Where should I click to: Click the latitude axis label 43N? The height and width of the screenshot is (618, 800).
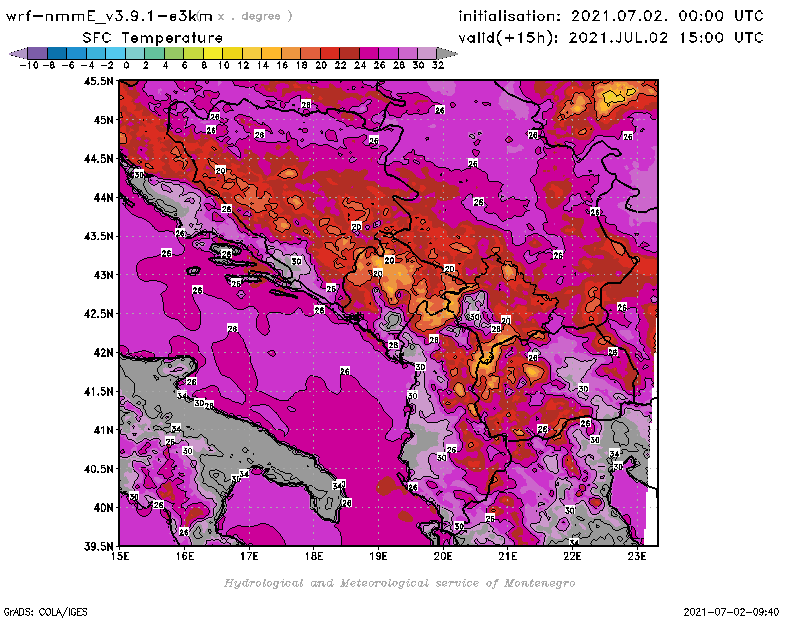103,275
